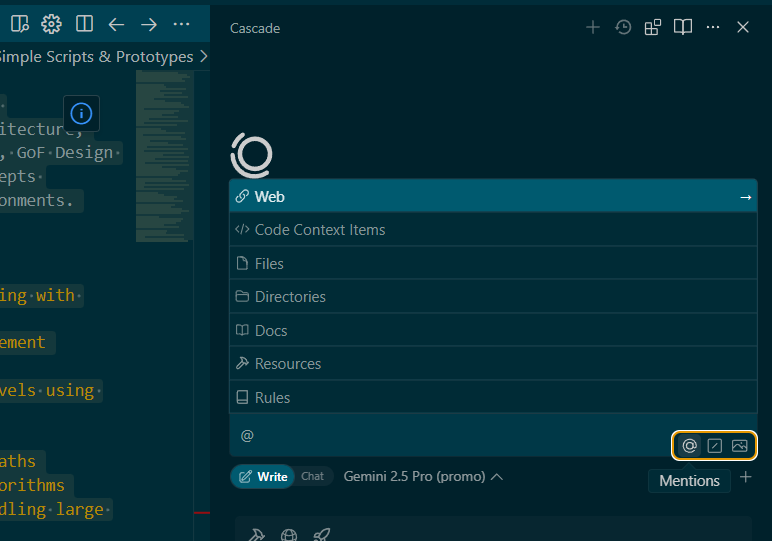Click the slash workflows icon
Image resolution: width=772 pixels, height=541 pixels.
tap(714, 446)
